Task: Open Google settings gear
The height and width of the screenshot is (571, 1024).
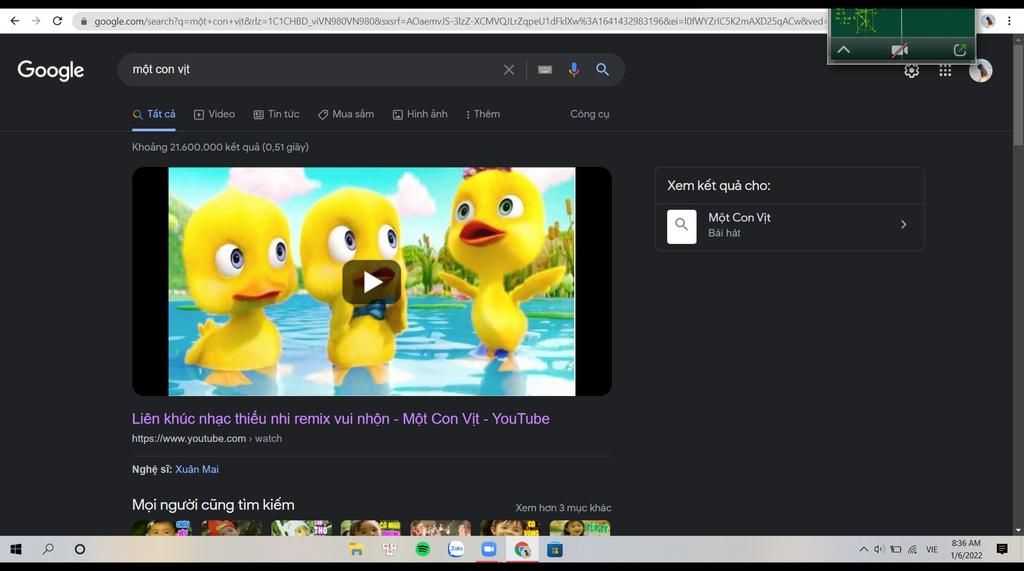Action: 911,71
